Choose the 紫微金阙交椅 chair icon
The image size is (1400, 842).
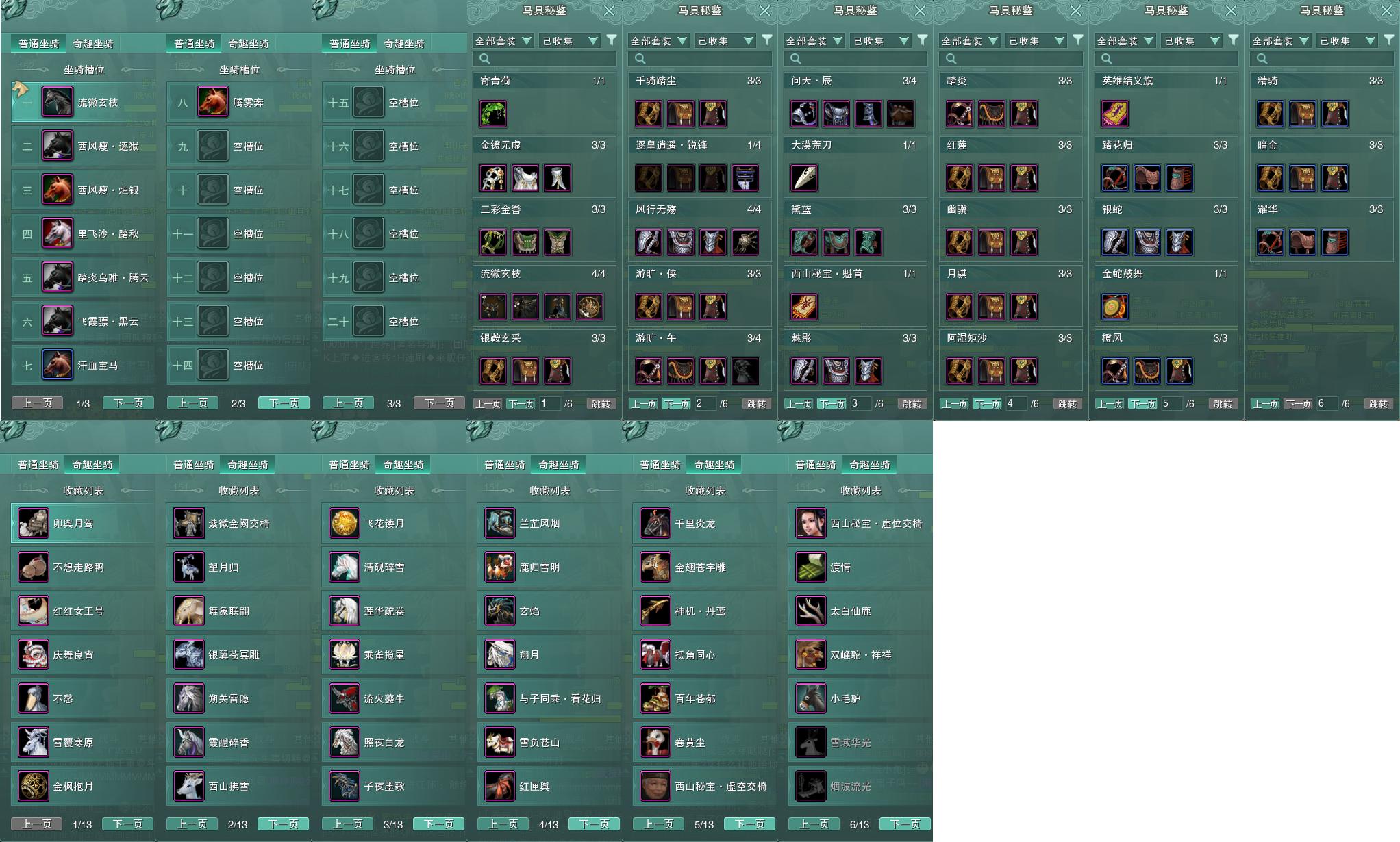(188, 523)
